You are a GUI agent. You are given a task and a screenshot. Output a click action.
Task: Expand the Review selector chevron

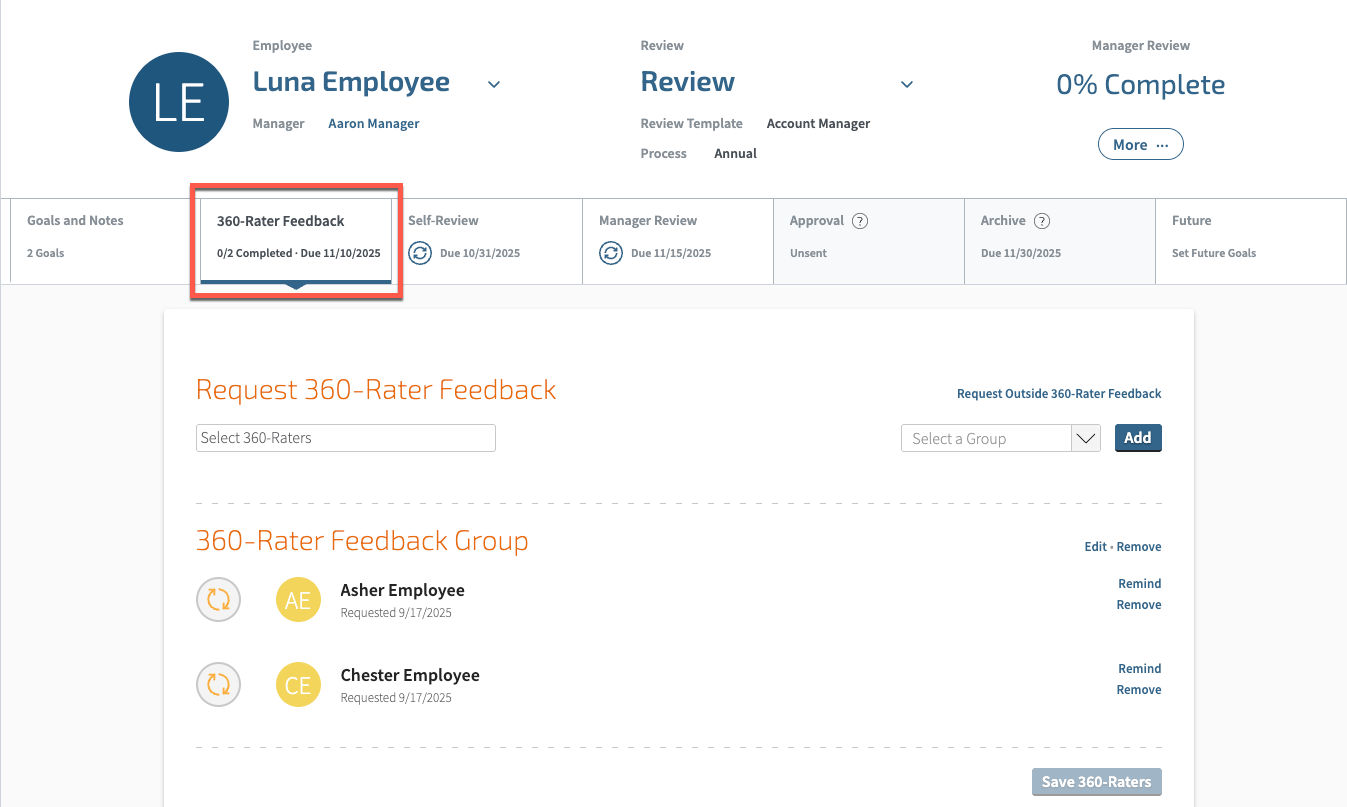[907, 84]
